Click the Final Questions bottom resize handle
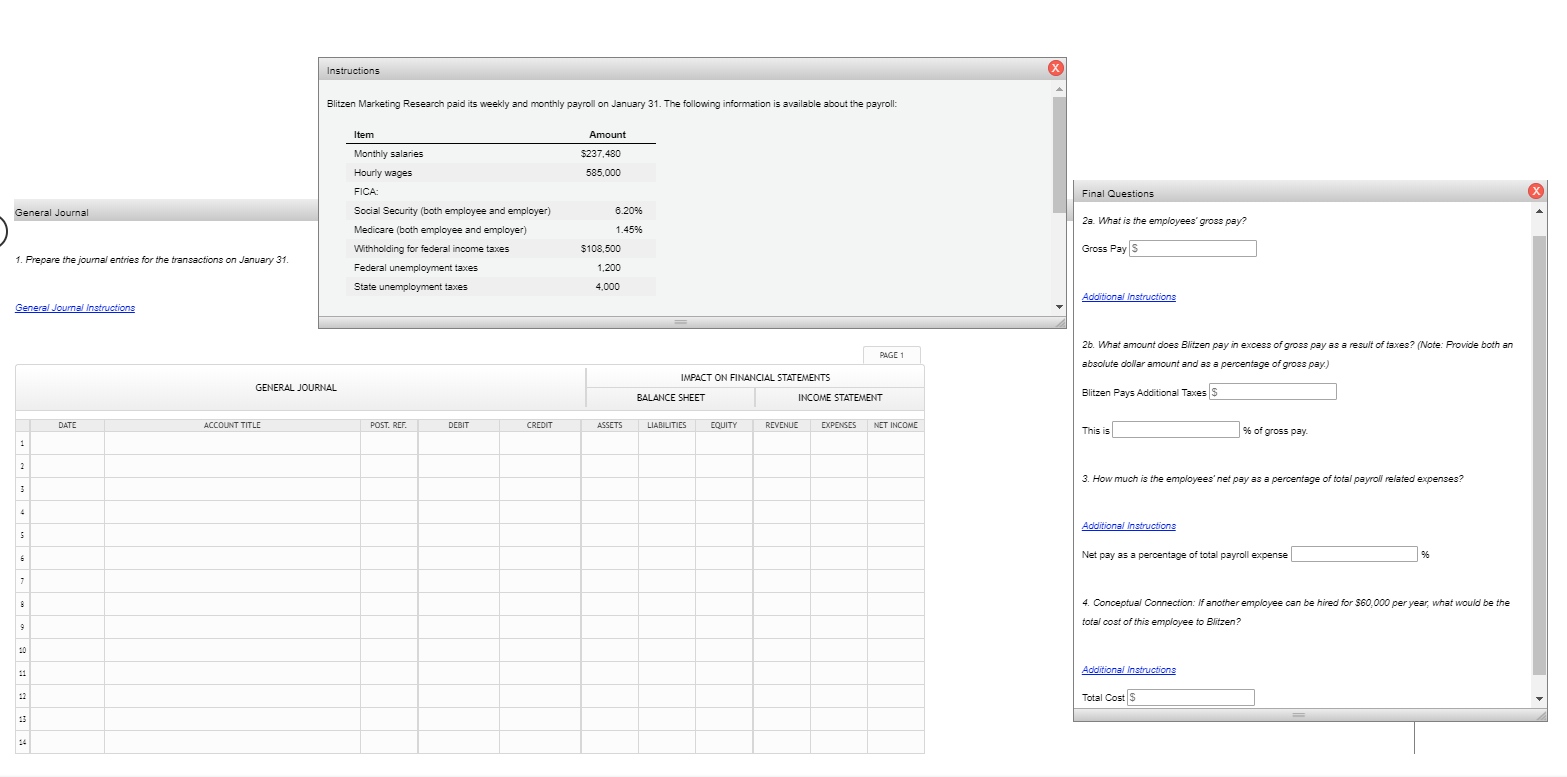Screen dimensions: 1567x777 (x=1298, y=715)
